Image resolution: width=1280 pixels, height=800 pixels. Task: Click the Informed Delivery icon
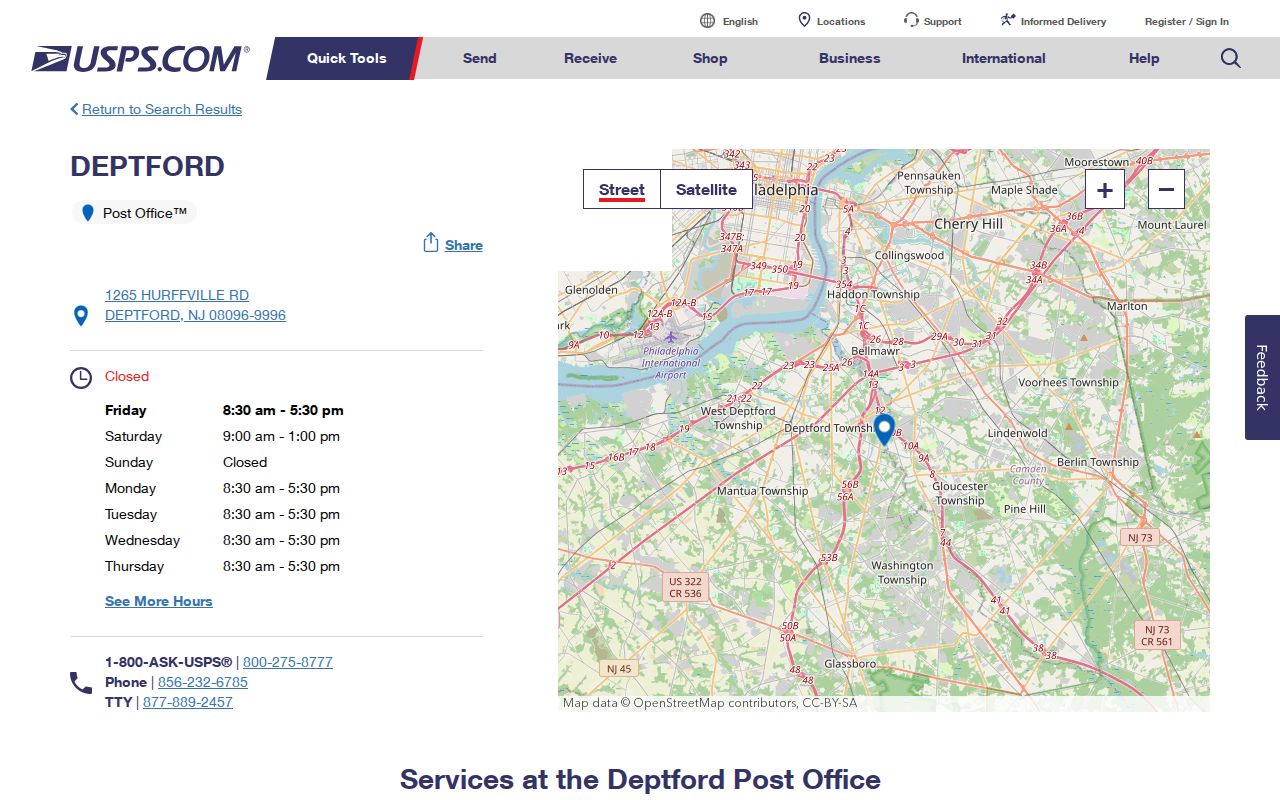point(1008,20)
